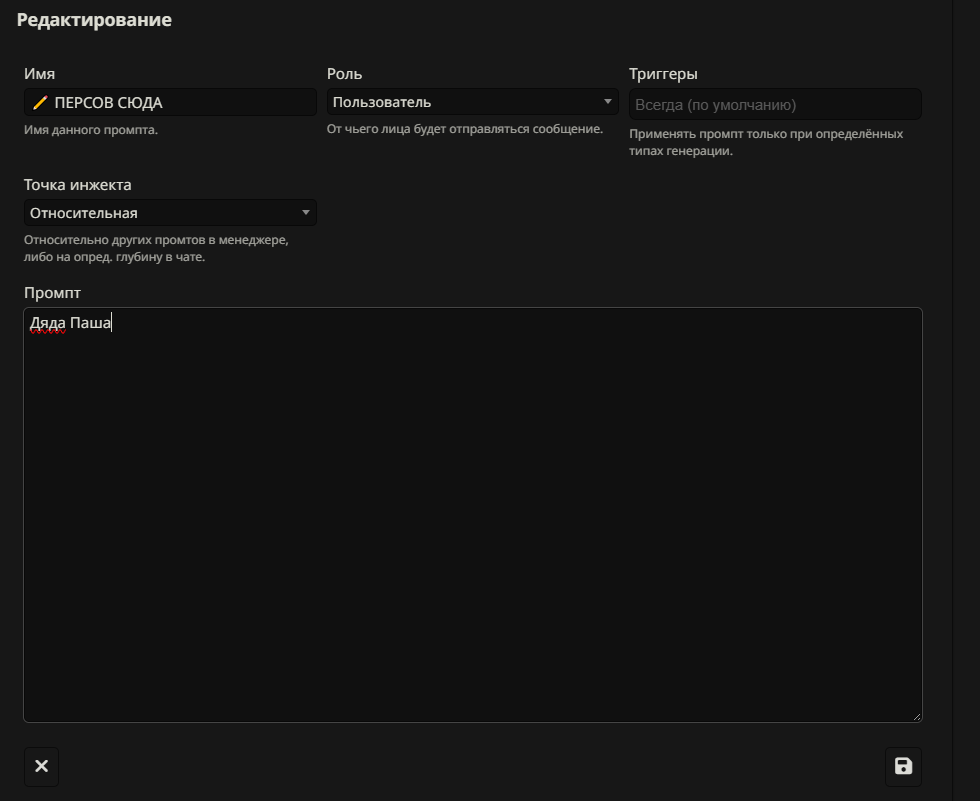
Task: Click the Промпт label
Action: (x=52, y=293)
